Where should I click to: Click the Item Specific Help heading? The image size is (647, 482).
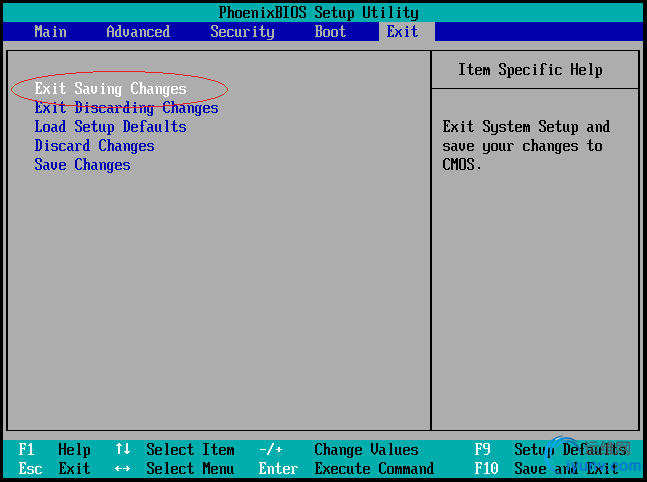click(x=530, y=69)
